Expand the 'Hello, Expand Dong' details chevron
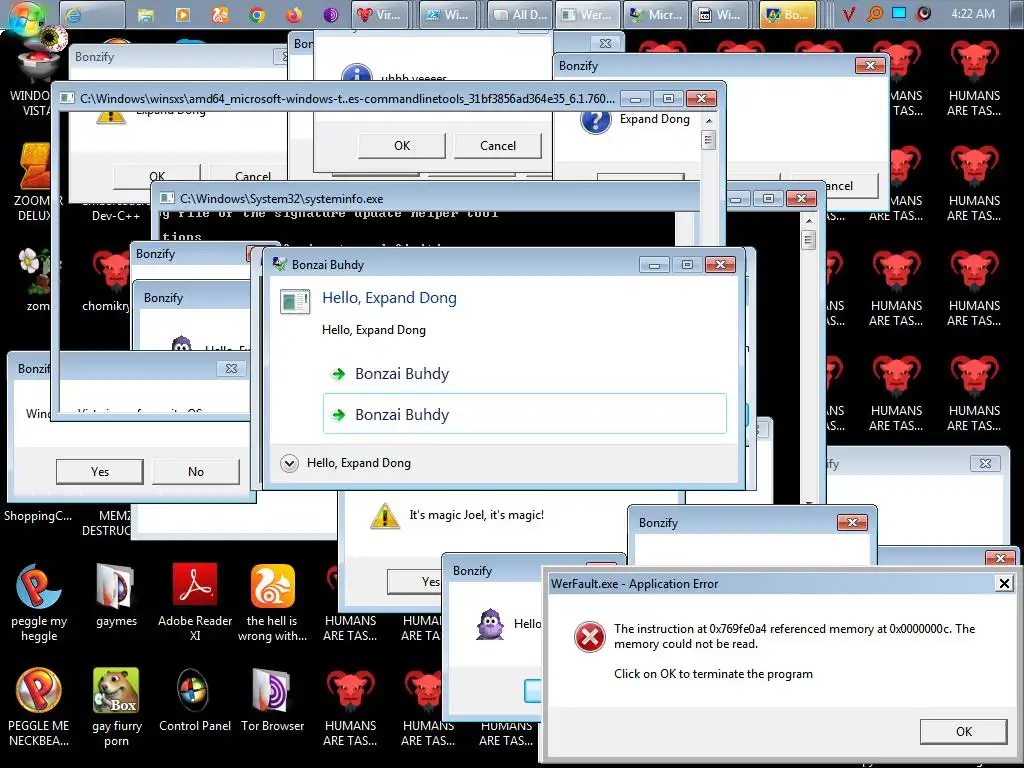1024x768 pixels. (x=289, y=463)
